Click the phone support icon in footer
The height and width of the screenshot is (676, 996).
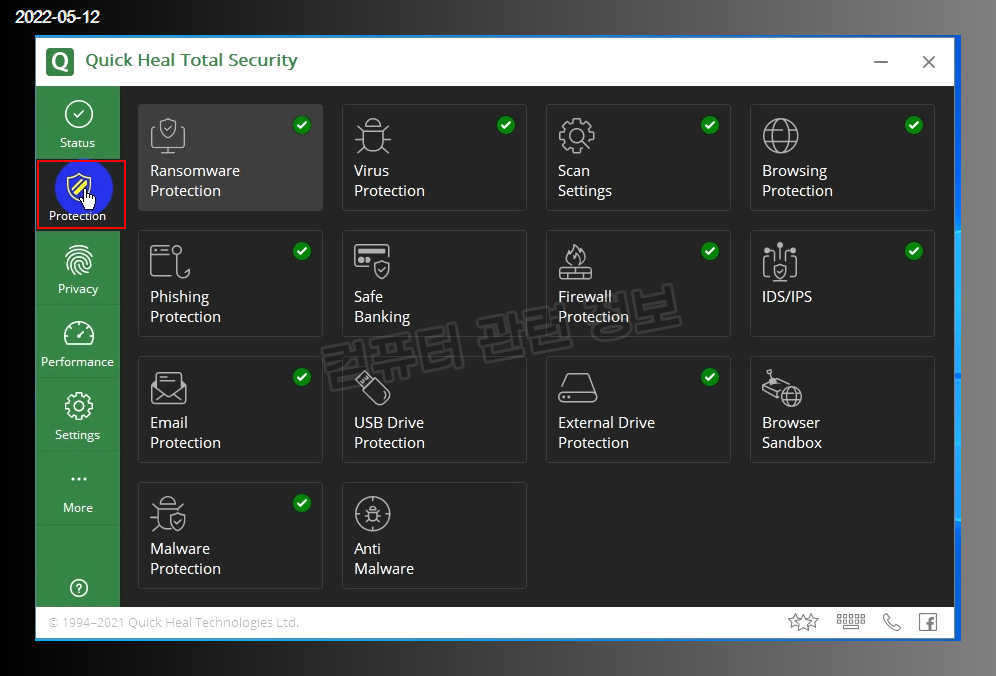coord(892,622)
